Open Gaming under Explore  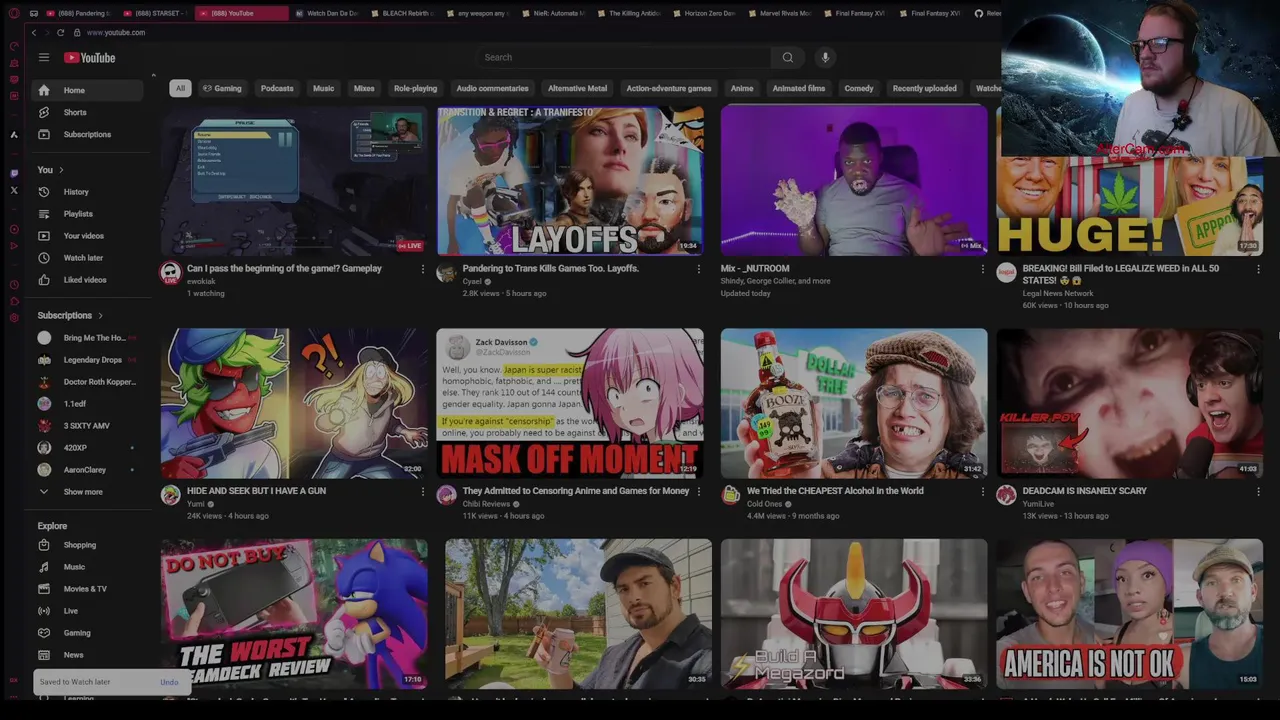(x=87, y=633)
